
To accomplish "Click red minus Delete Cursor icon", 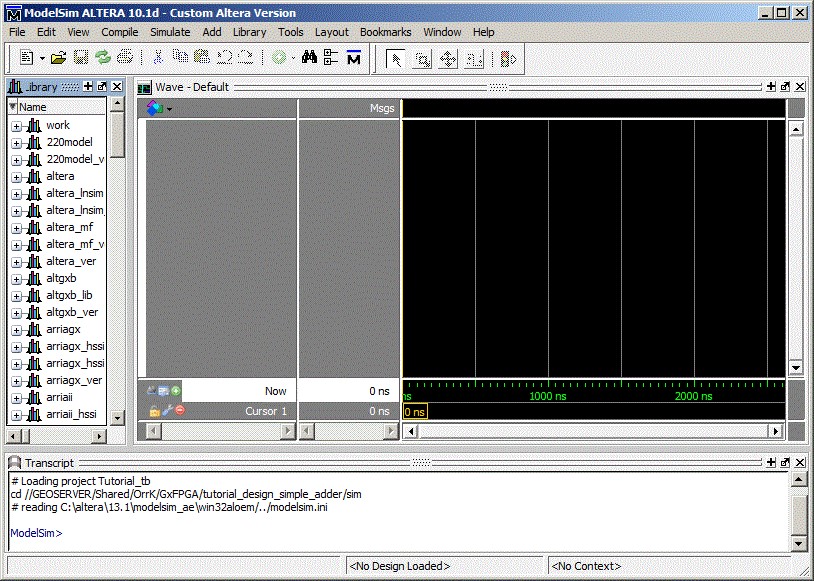I will (x=180, y=411).
